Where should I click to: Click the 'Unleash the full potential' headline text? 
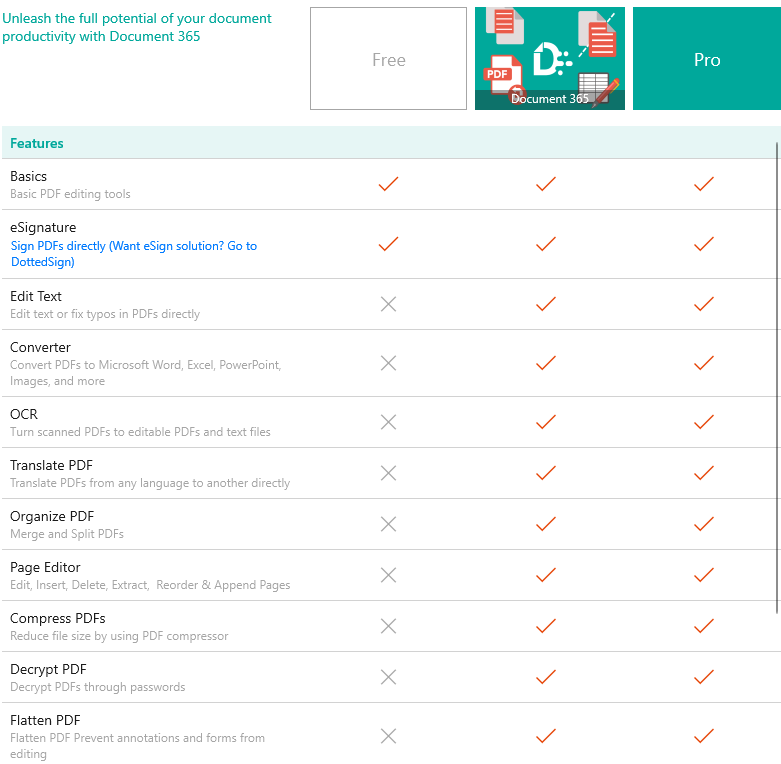point(136,27)
